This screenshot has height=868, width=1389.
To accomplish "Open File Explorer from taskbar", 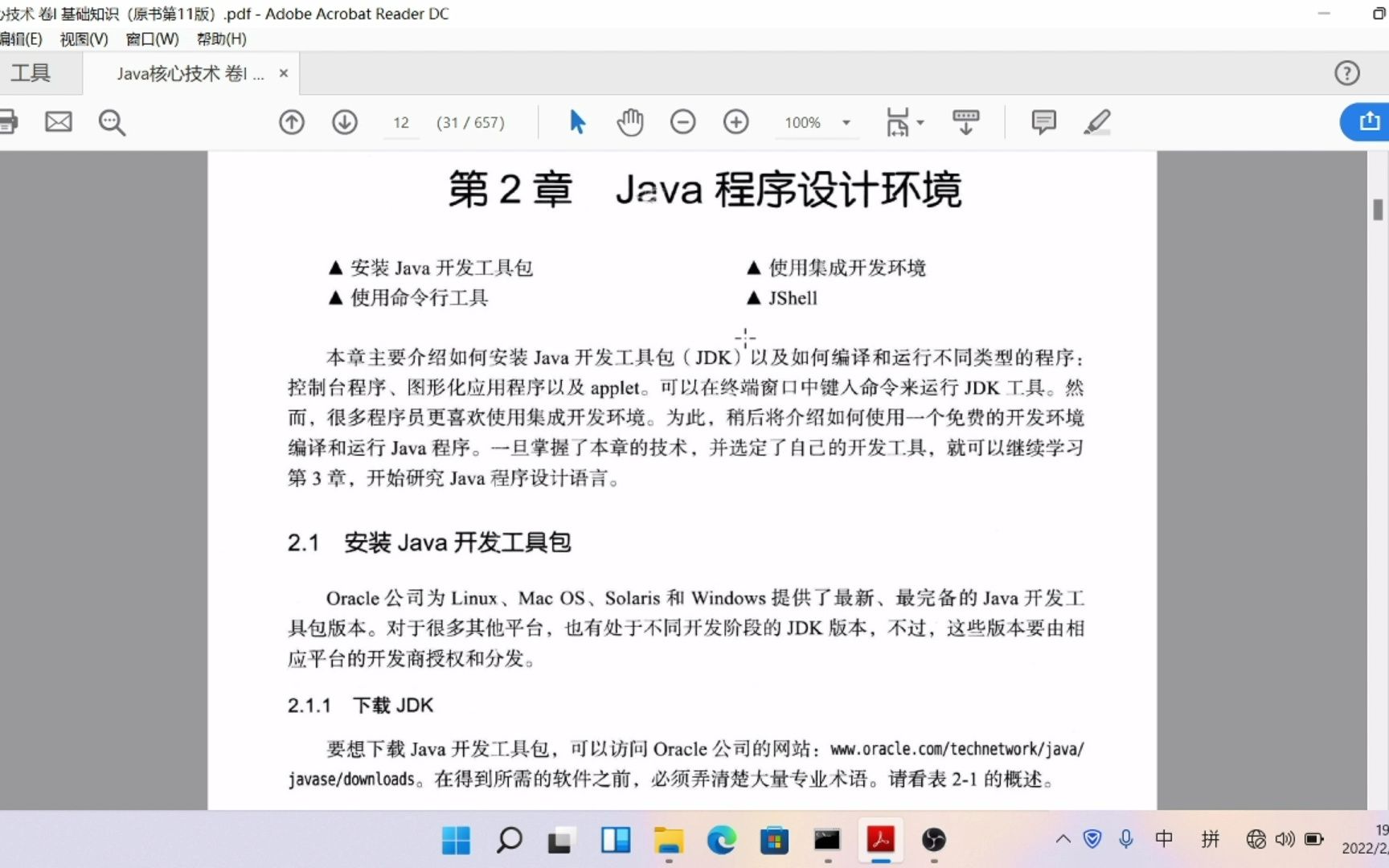I will click(x=669, y=840).
